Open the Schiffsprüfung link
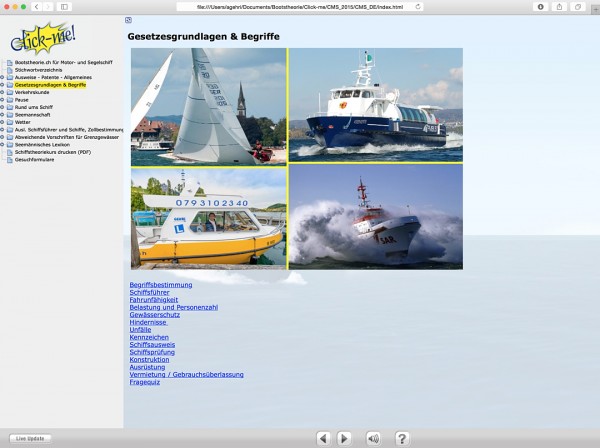The width and height of the screenshot is (600, 448). point(152,352)
